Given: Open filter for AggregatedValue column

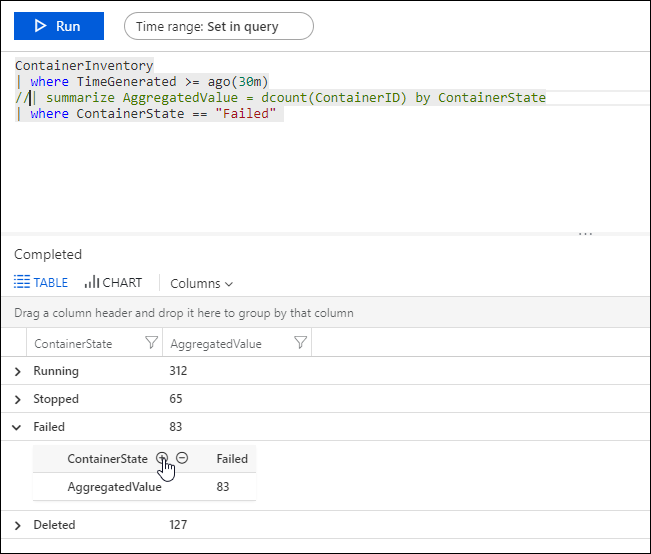Looking at the screenshot, I should (x=300, y=343).
